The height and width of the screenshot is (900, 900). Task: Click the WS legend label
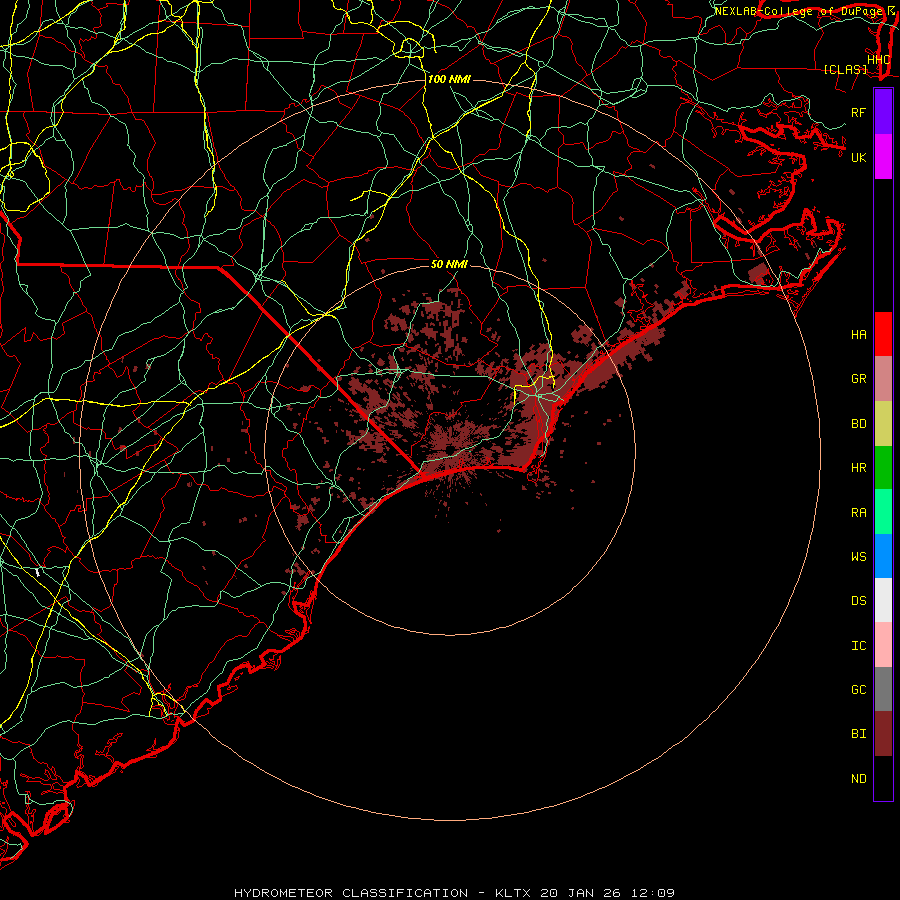pyautogui.click(x=859, y=556)
